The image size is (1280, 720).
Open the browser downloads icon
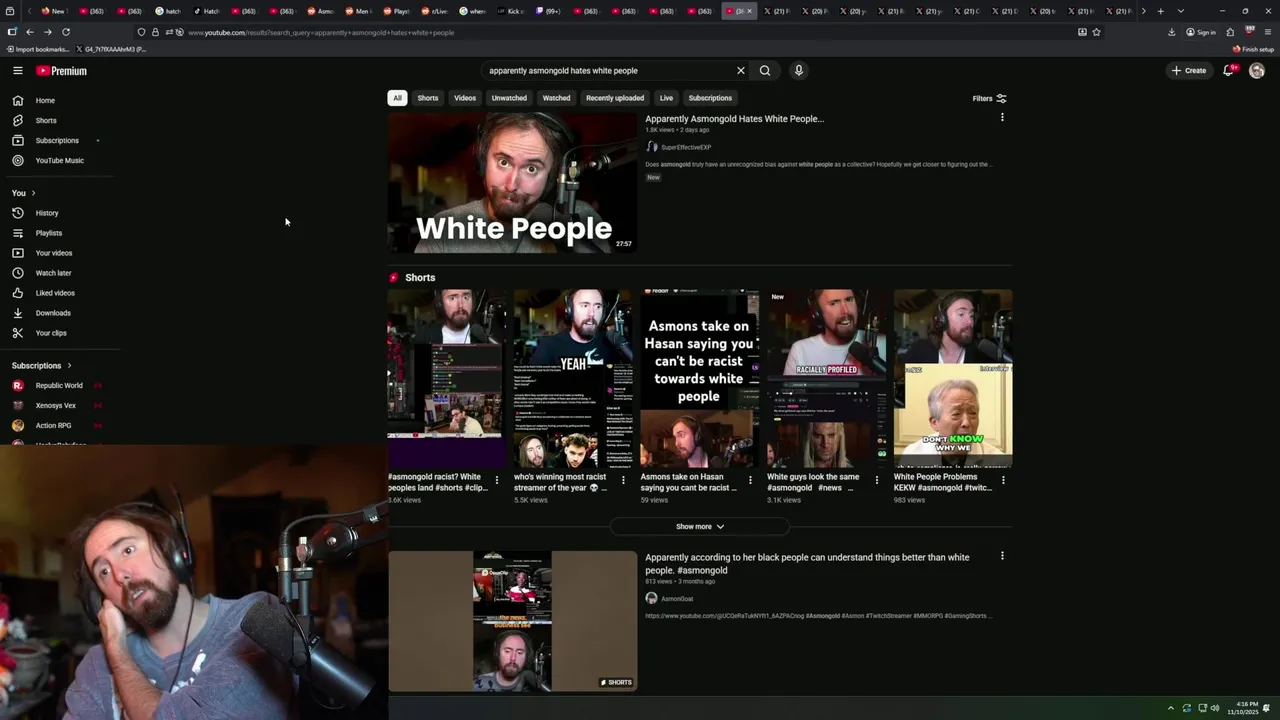pos(1172,32)
